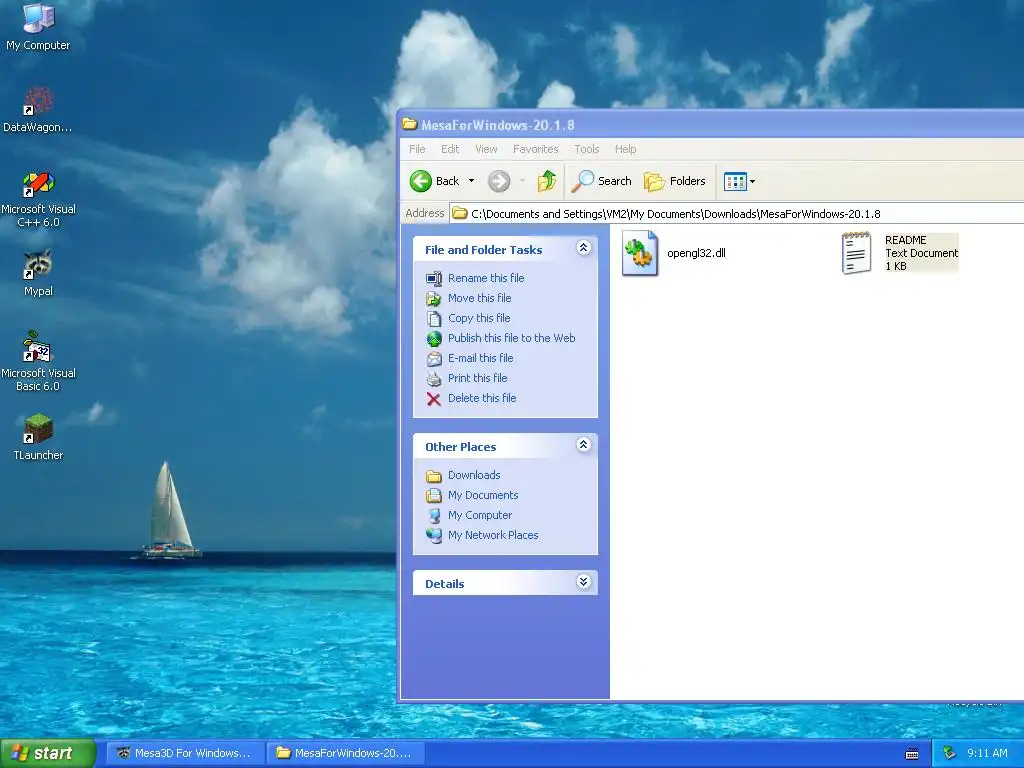Open Search pane in Explorer toolbar
Screen dimensions: 1024x768
[601, 181]
